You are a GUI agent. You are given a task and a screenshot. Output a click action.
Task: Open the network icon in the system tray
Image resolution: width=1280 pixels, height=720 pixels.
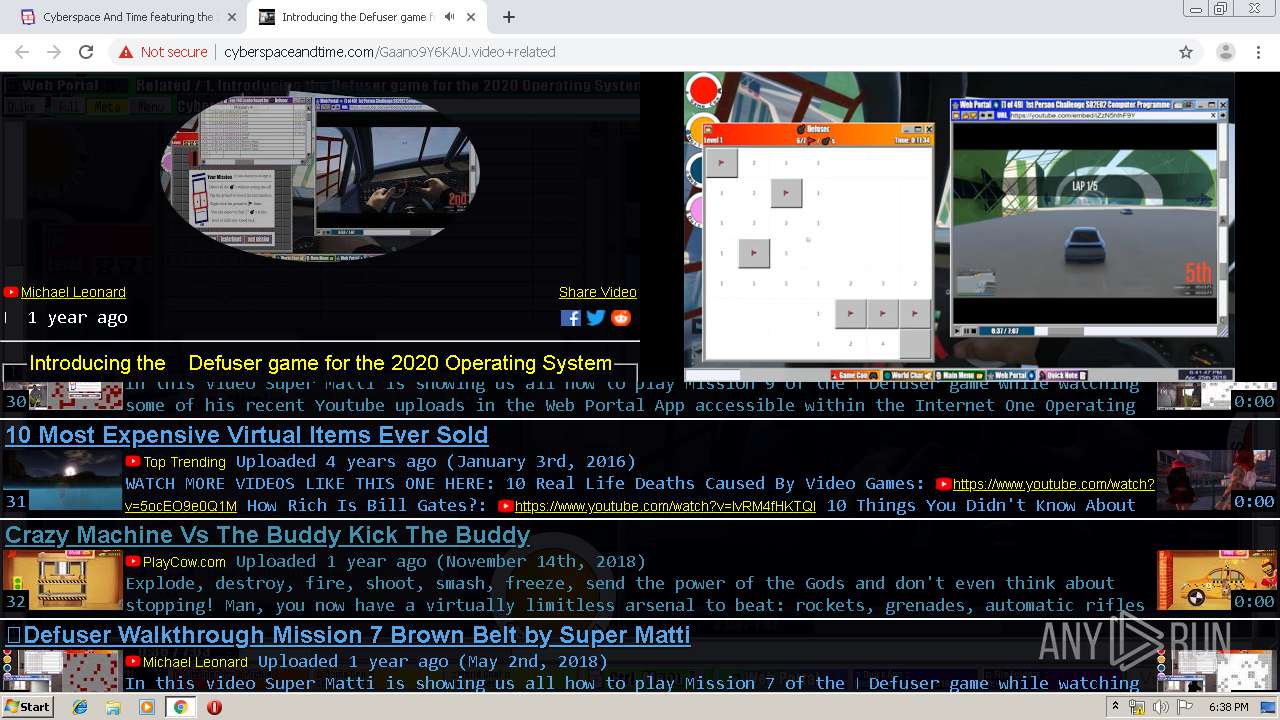click(1137, 707)
